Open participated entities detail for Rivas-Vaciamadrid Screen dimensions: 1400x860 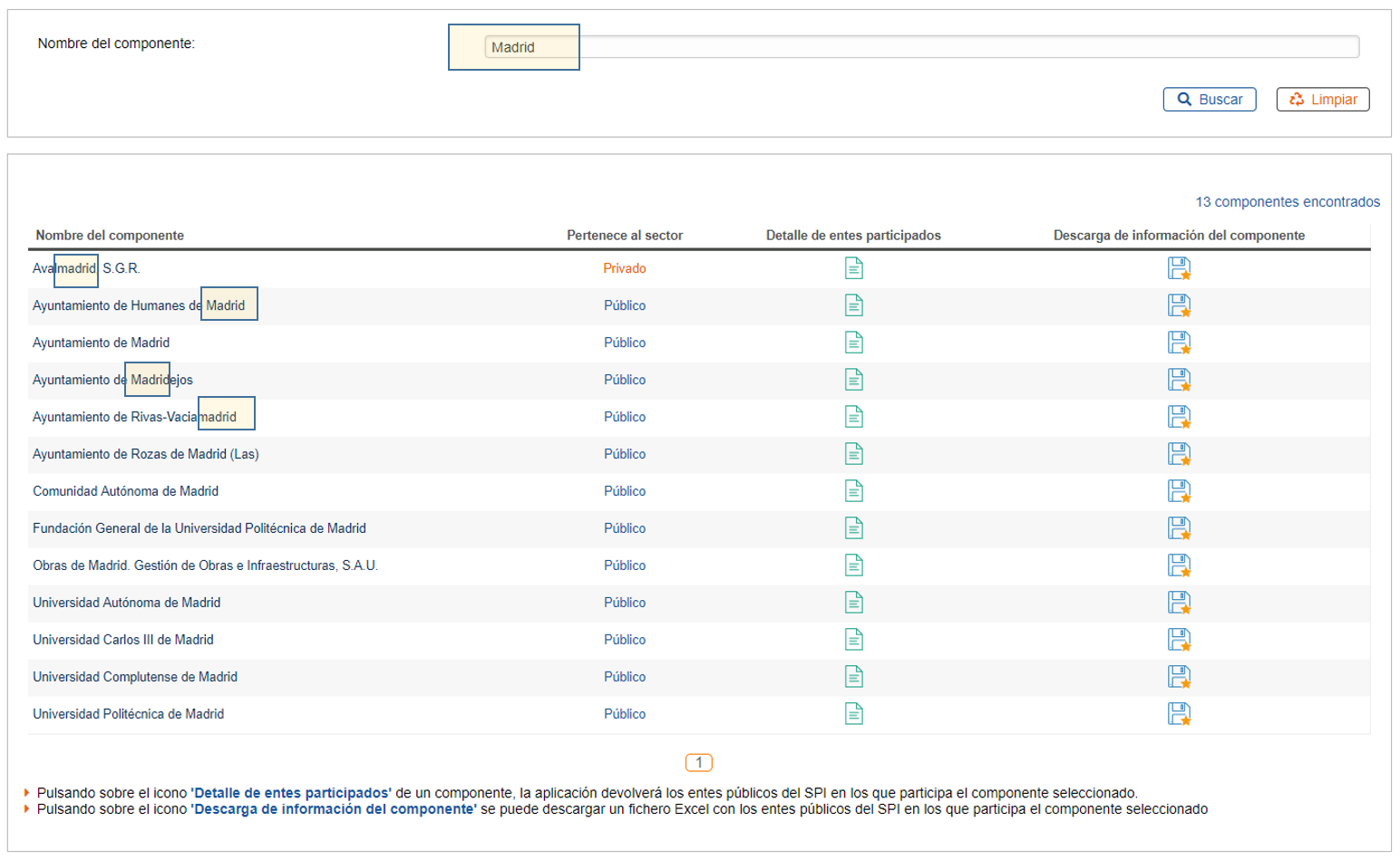pyautogui.click(x=853, y=417)
